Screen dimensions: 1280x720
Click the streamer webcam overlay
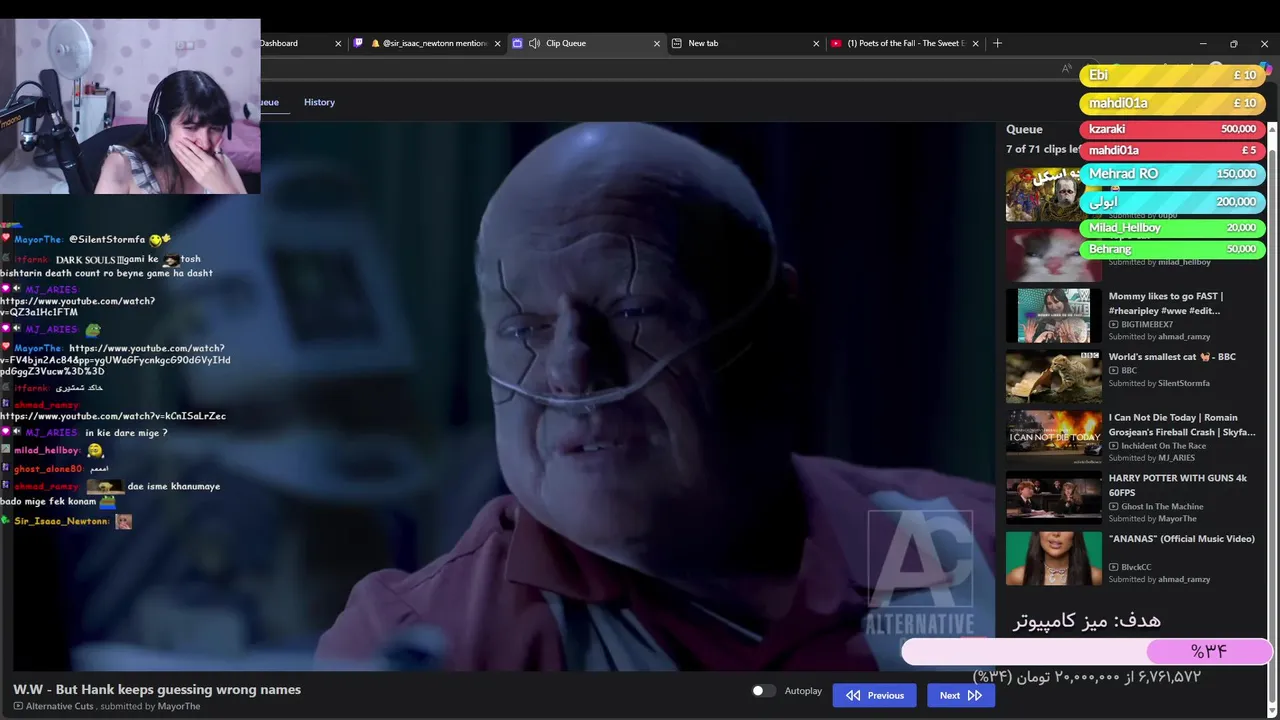(130, 106)
